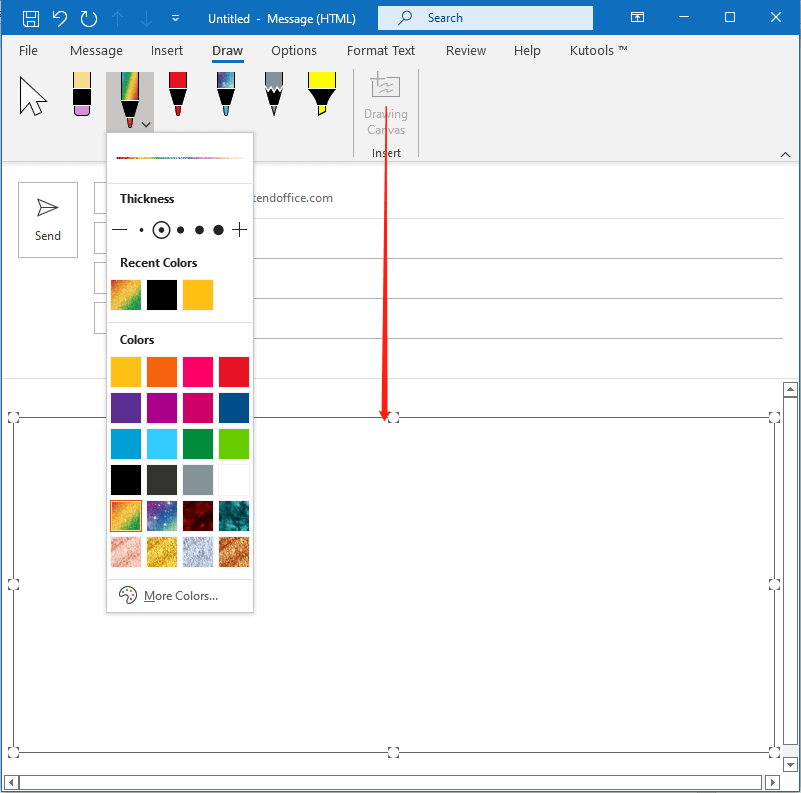Select the thickest thickness dot
This screenshot has height=793, width=801.
pos(218,230)
